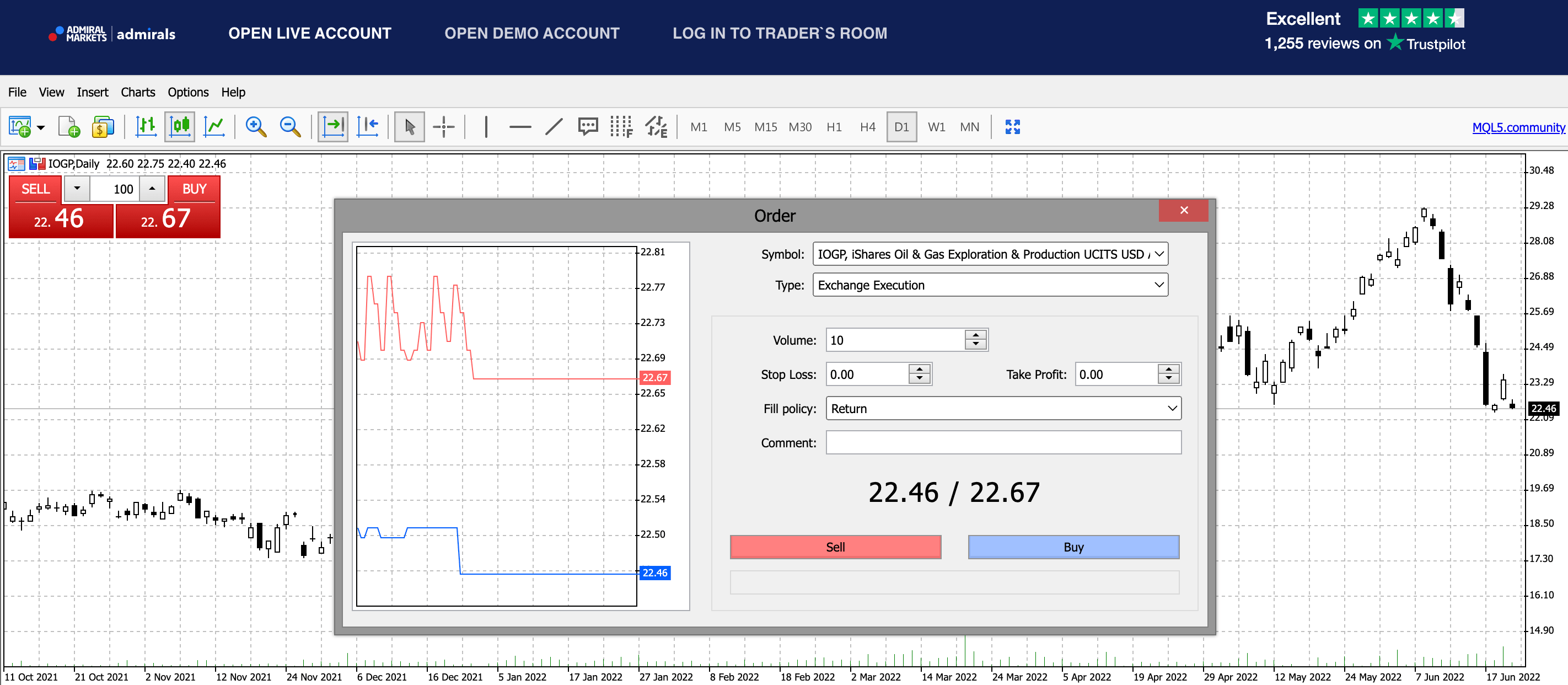Click the trading accounts dollar icon
Viewport: 1568px width, 685px height.
click(103, 127)
